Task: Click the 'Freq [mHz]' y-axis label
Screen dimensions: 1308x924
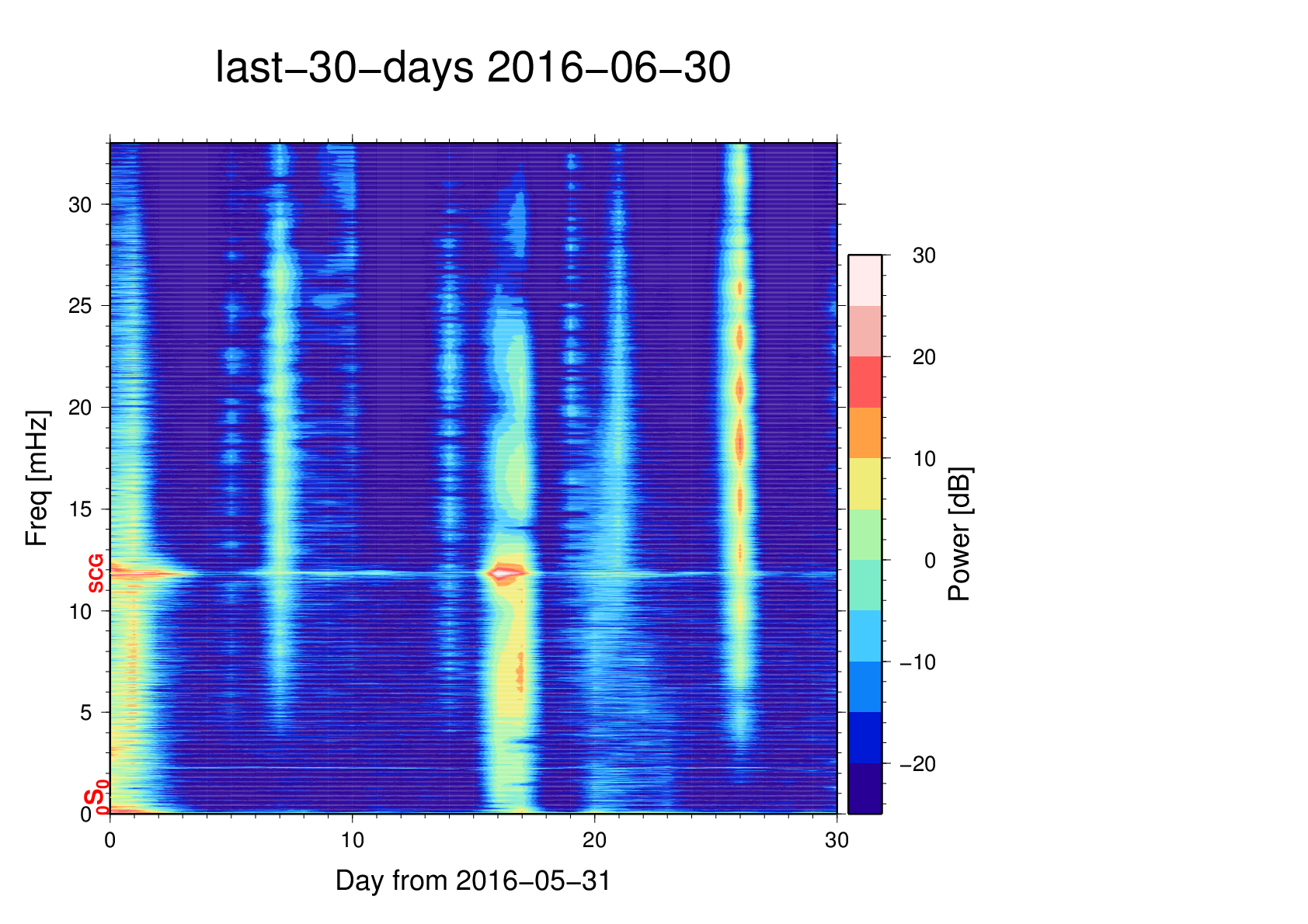Action: pyautogui.click(x=37, y=478)
